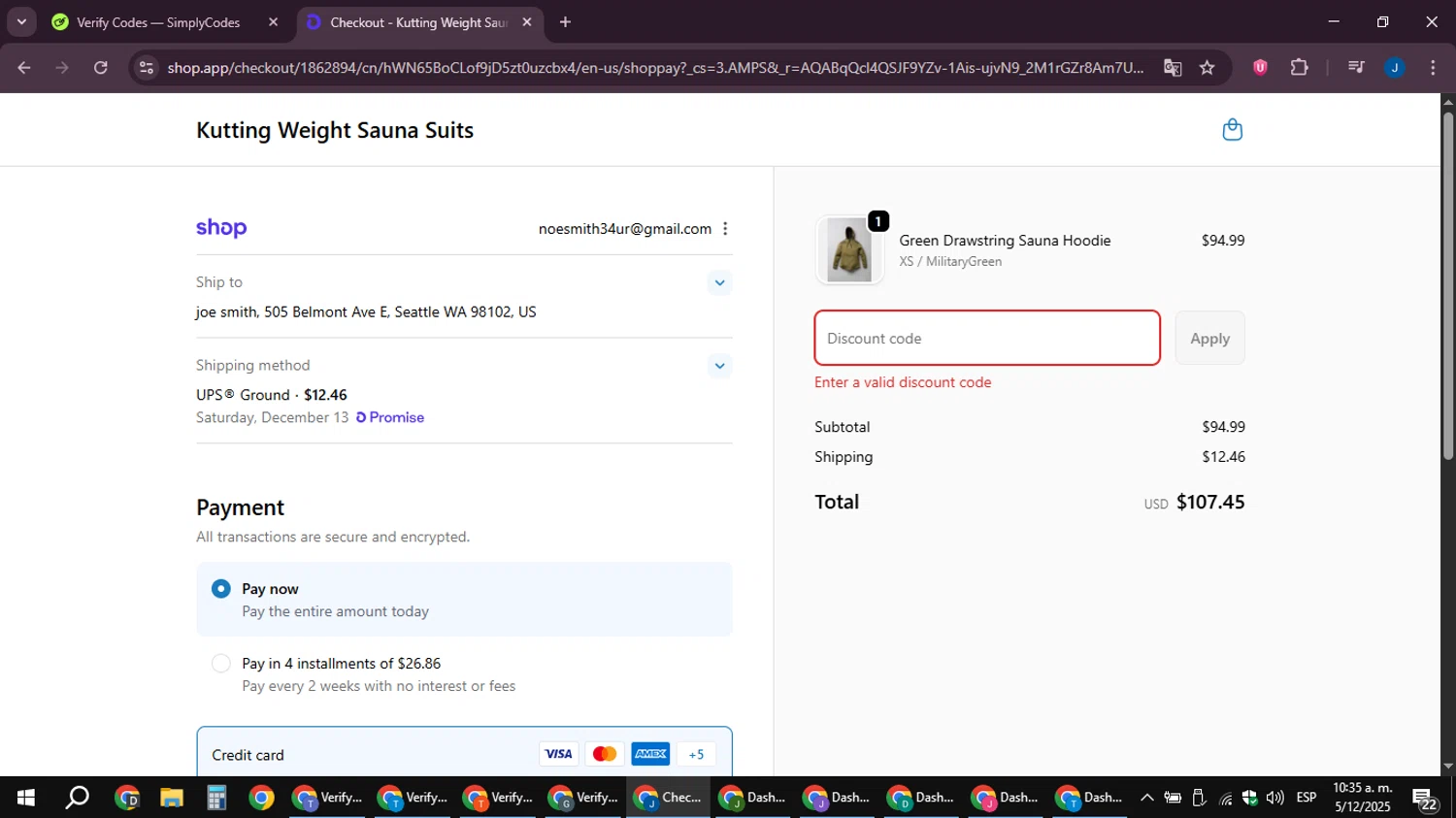1456x818 pixels.
Task: Click the shipping address joe smith line
Action: coord(366,312)
